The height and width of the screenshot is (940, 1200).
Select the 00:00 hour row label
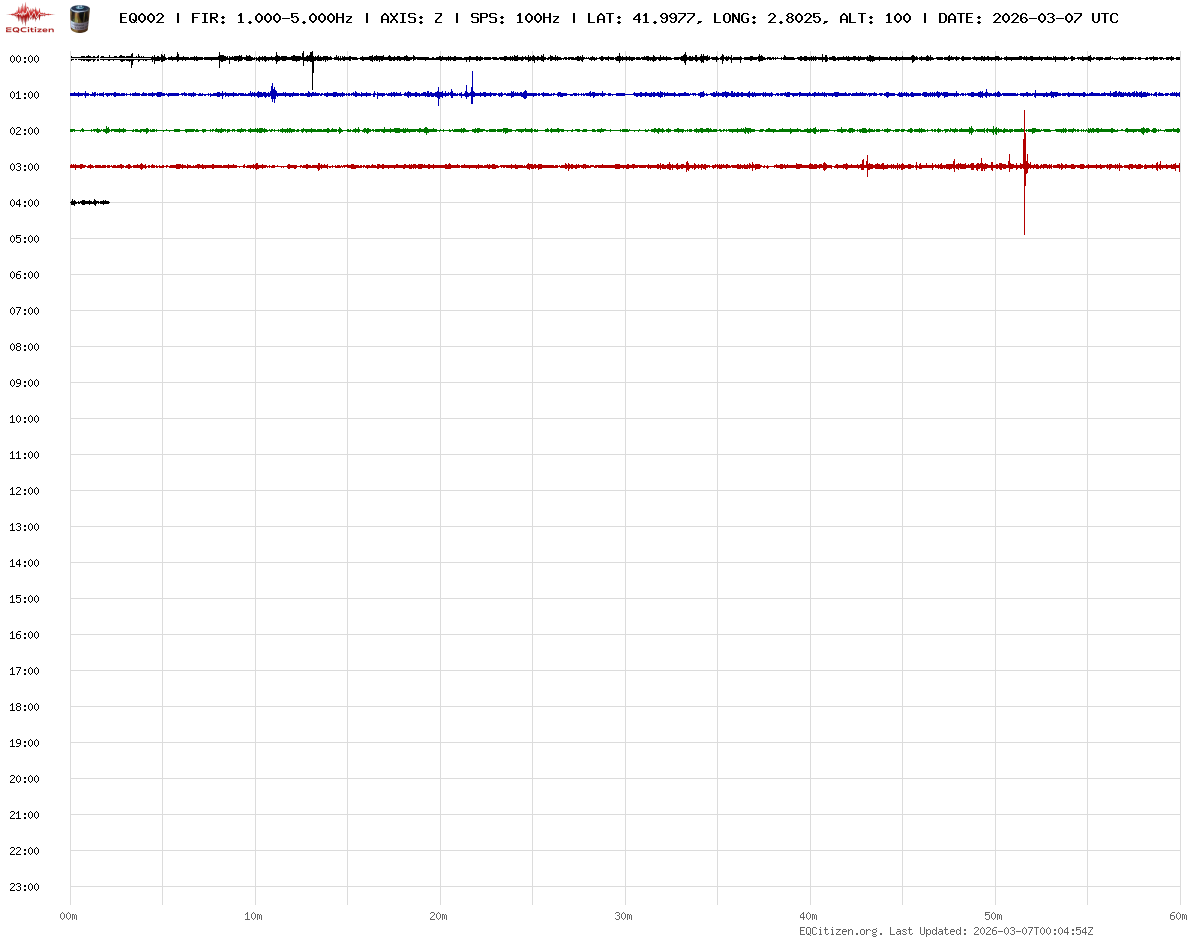pos(24,59)
